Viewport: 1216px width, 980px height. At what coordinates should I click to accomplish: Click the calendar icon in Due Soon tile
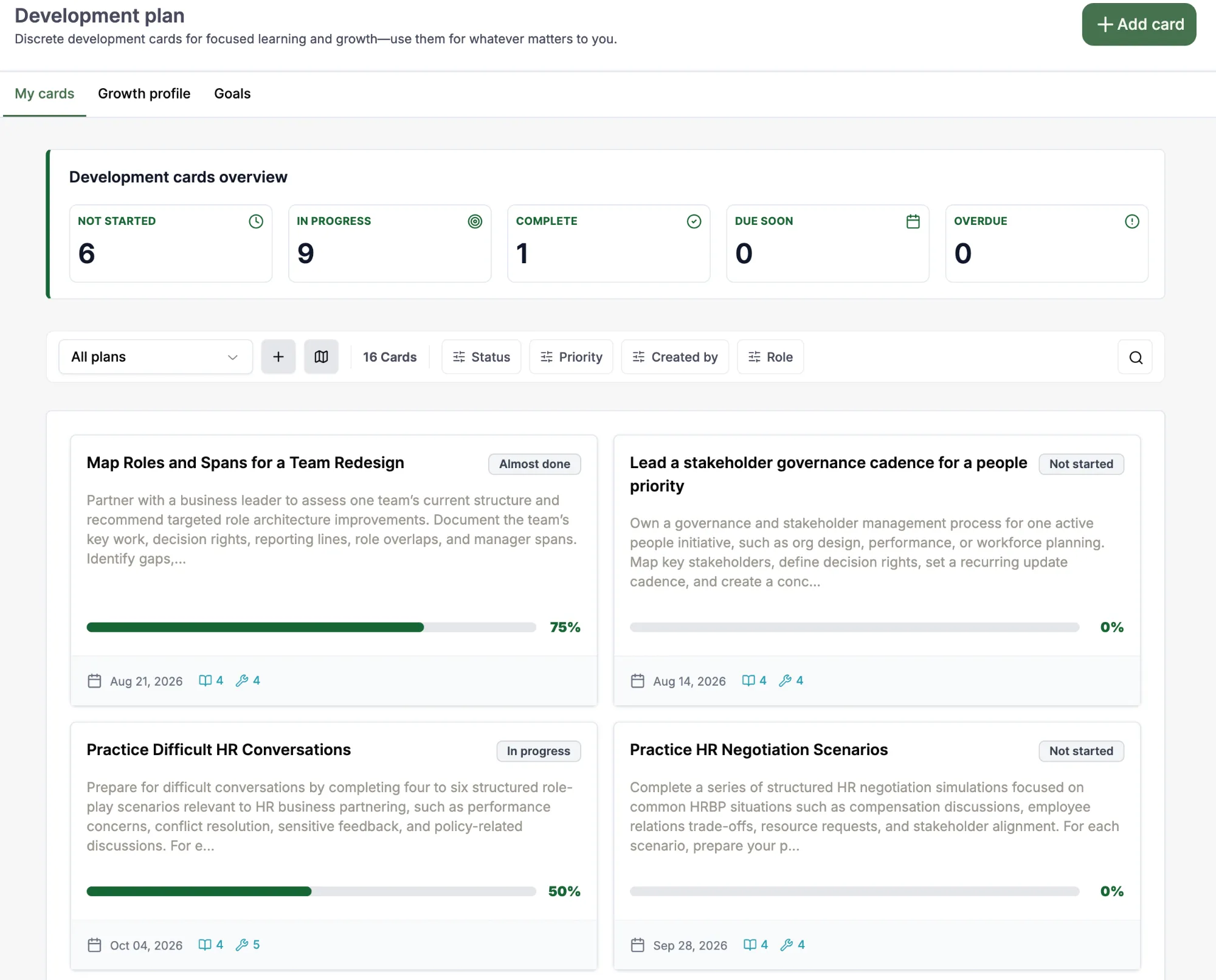913,221
